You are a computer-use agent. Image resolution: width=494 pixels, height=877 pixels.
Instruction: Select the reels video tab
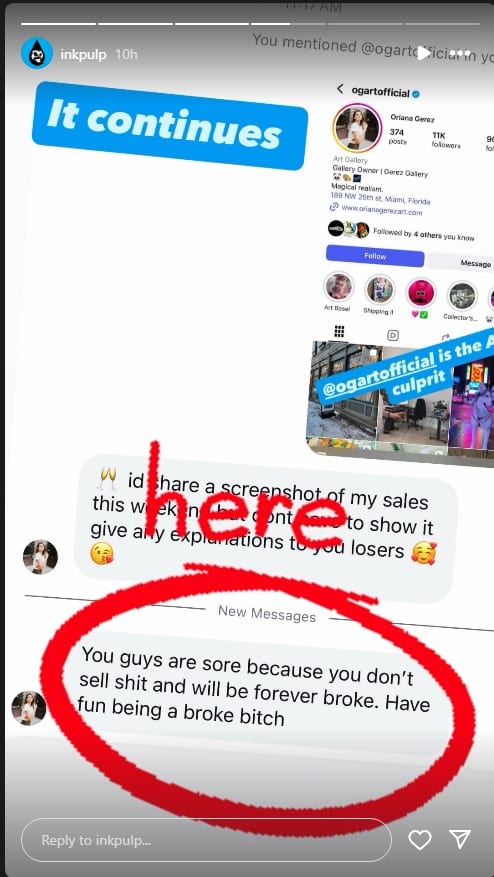click(393, 335)
